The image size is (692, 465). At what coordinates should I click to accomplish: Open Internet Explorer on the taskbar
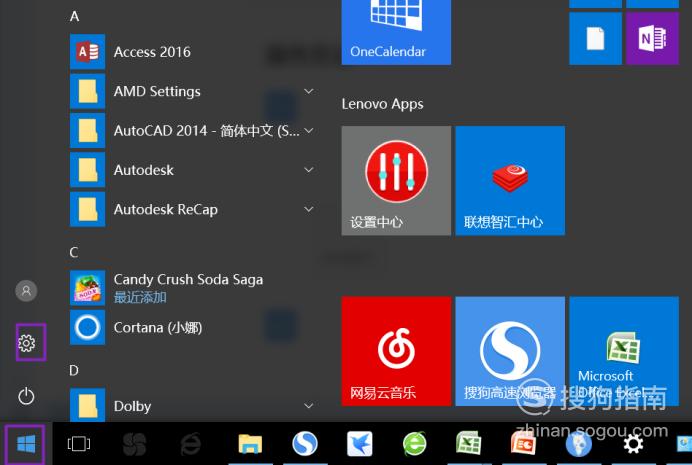coord(191,444)
